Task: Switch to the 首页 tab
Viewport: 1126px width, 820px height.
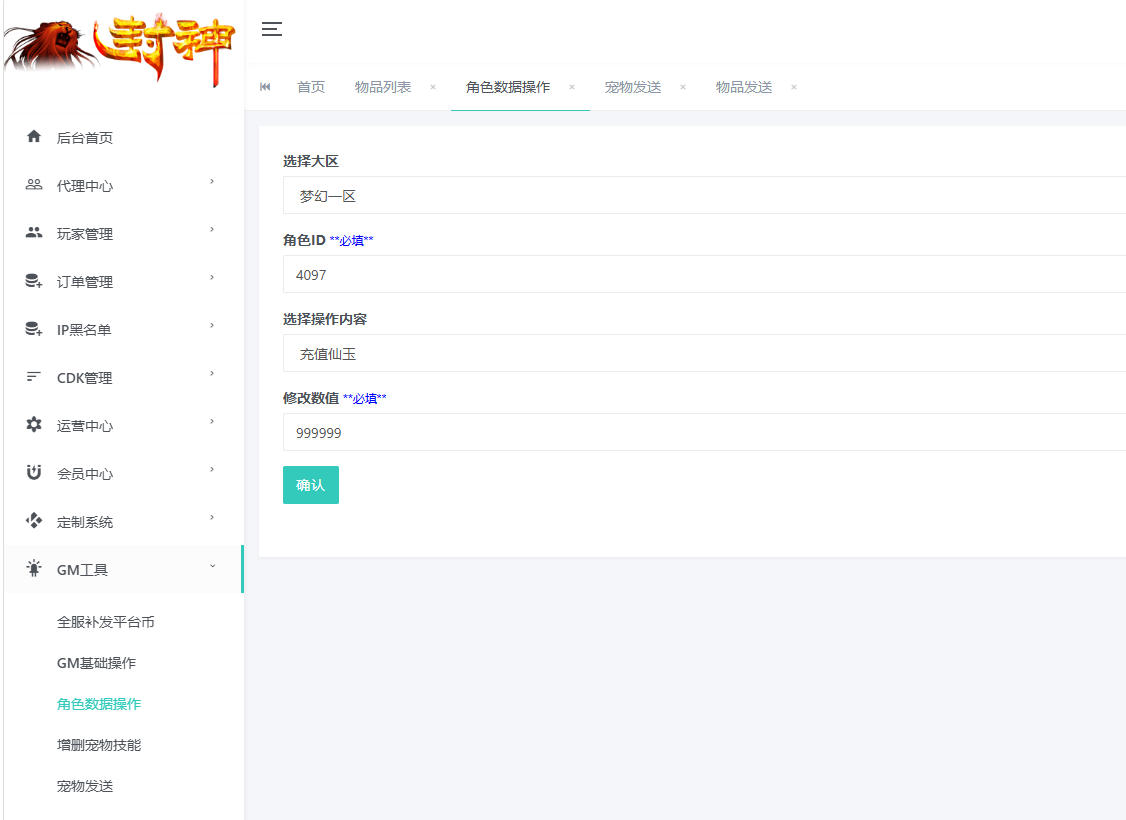Action: point(311,87)
